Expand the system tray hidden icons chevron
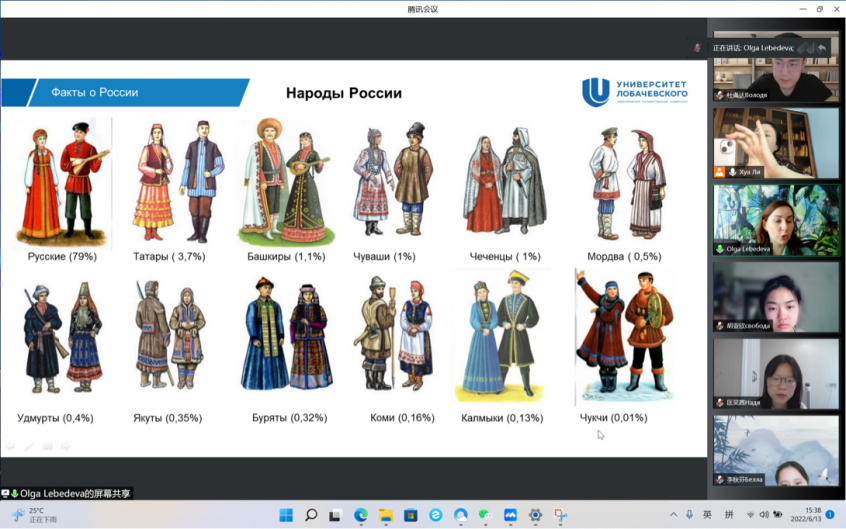 (673, 515)
